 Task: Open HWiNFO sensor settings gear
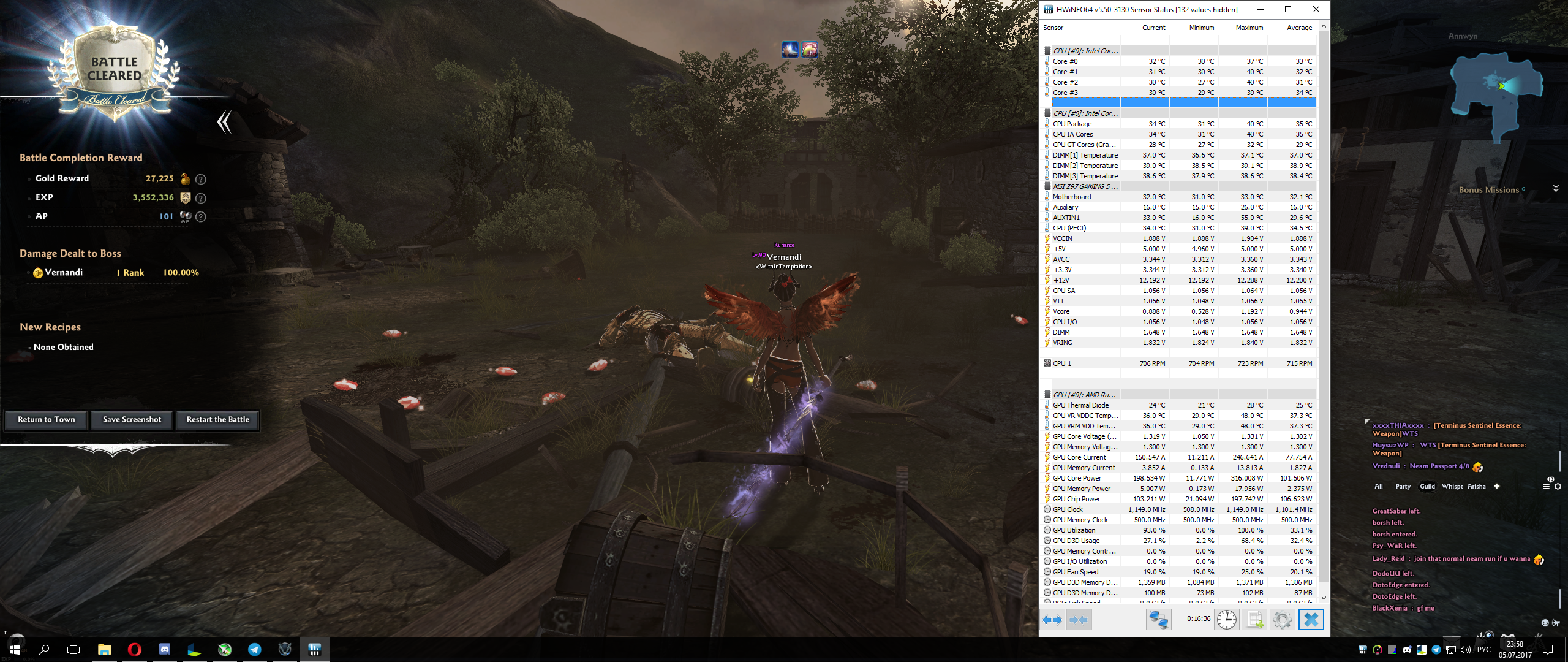click(1282, 620)
